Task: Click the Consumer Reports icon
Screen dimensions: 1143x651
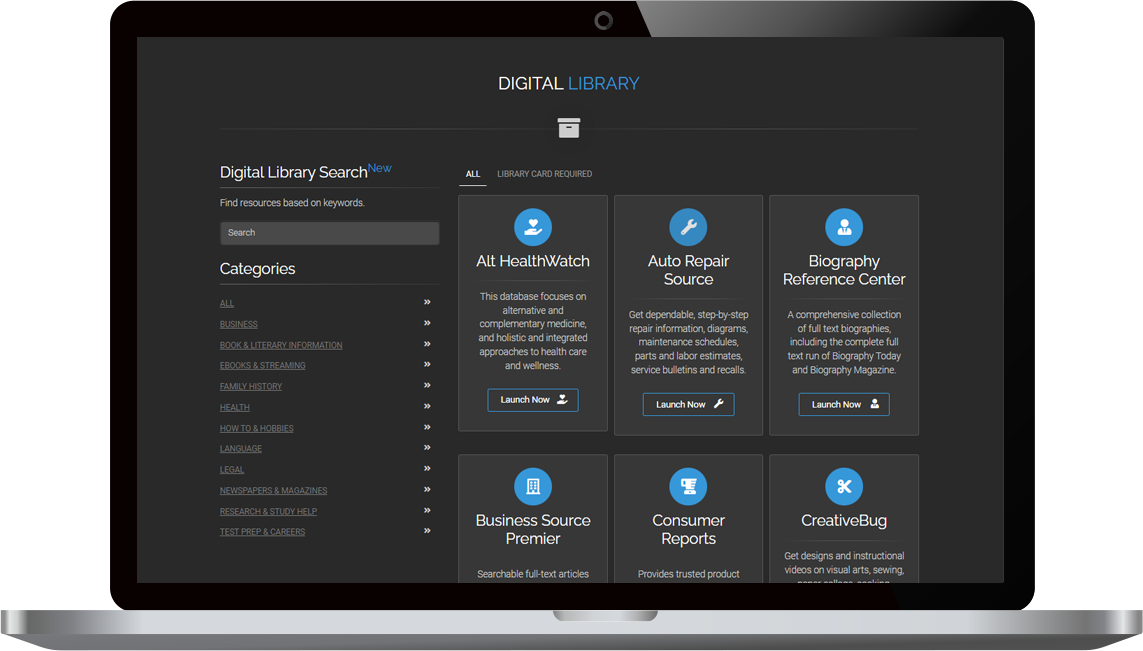Action: [x=688, y=486]
